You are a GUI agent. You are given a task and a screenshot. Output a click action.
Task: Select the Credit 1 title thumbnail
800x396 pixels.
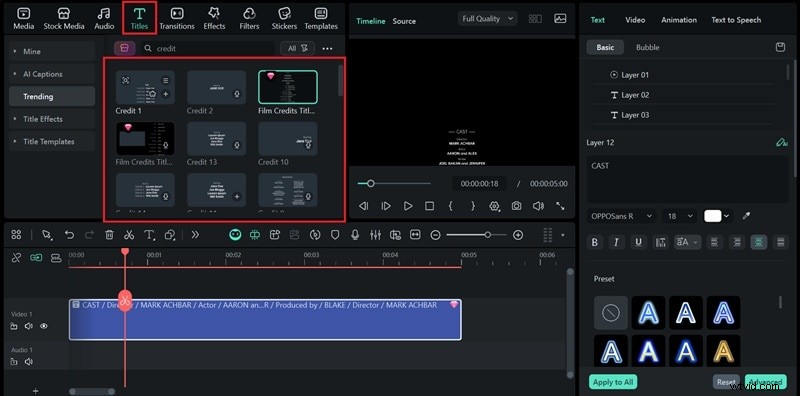145,87
